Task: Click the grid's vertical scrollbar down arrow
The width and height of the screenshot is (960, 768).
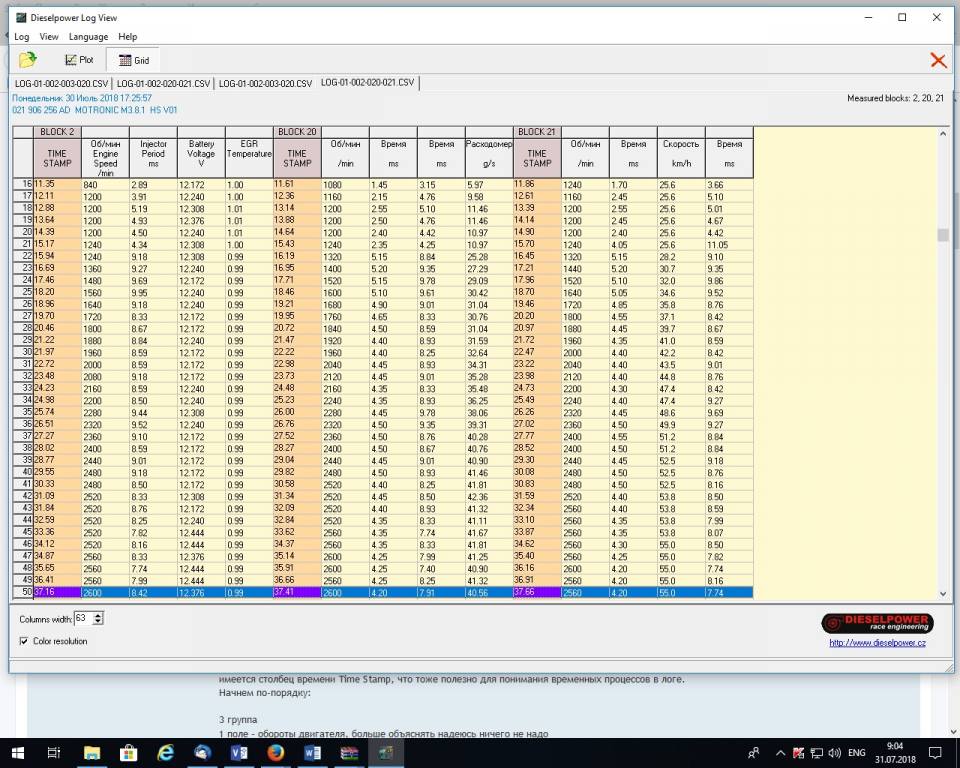Action: coord(942,593)
